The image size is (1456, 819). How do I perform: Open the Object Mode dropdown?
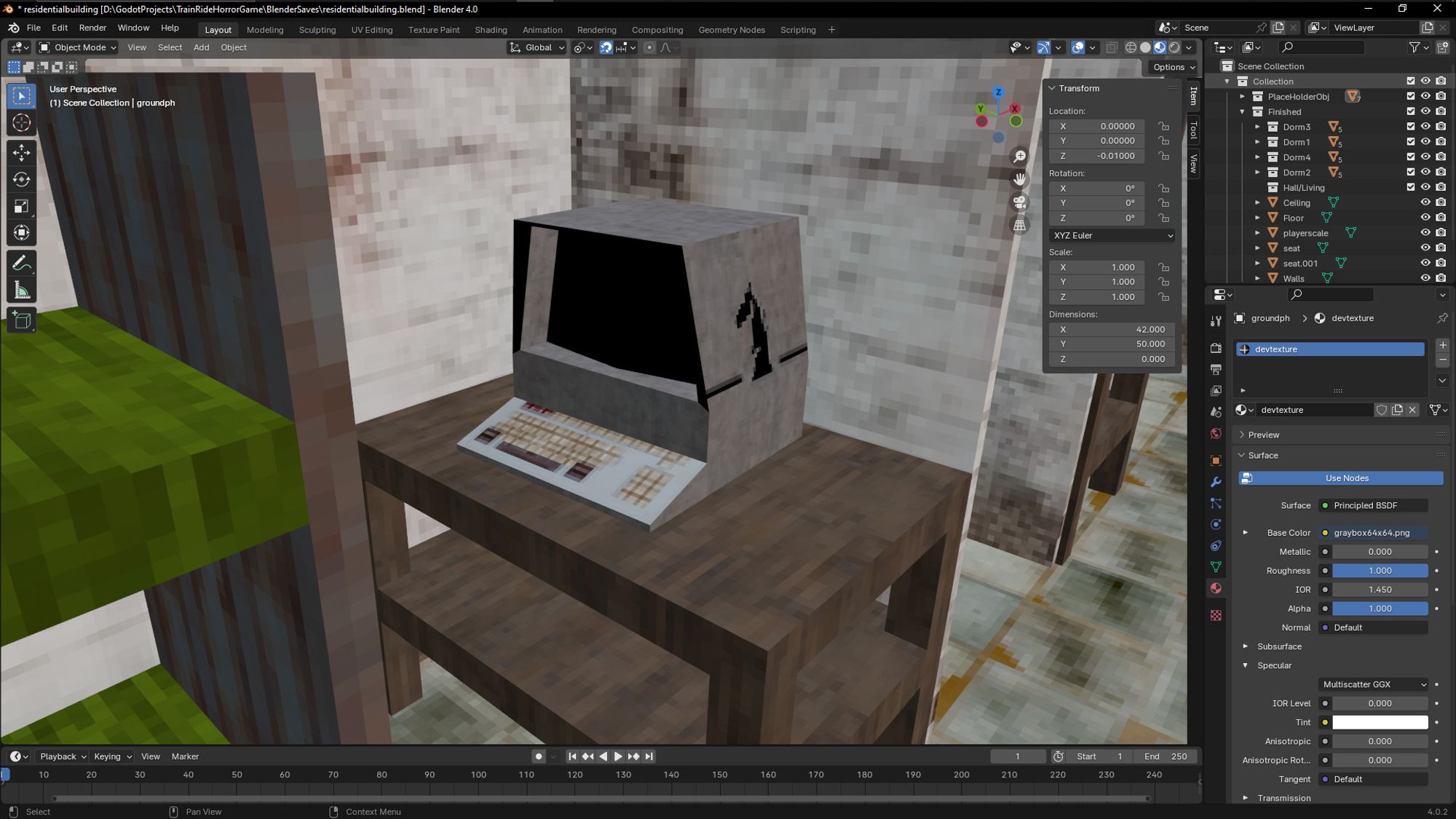point(77,47)
